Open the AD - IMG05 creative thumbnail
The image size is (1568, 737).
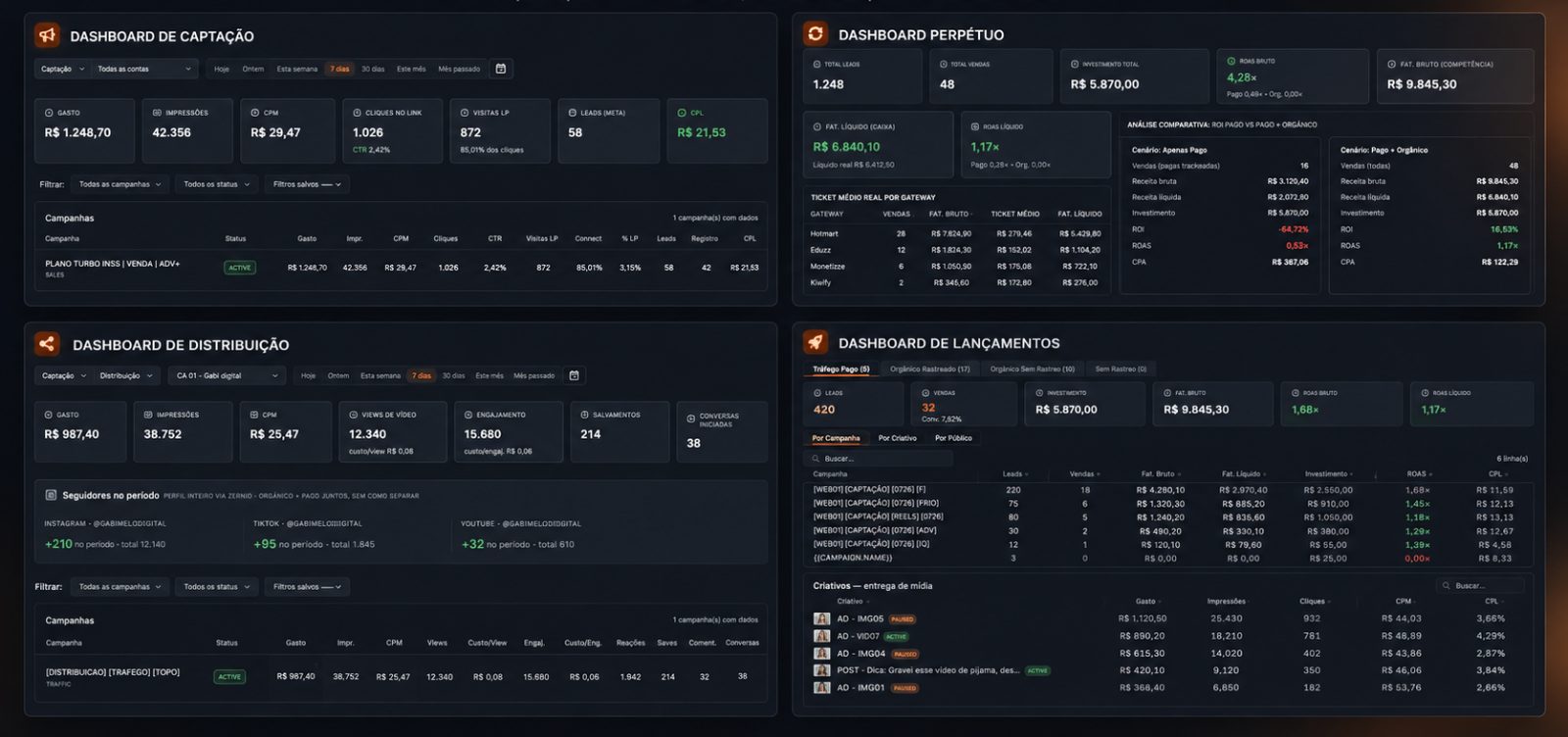coord(821,618)
